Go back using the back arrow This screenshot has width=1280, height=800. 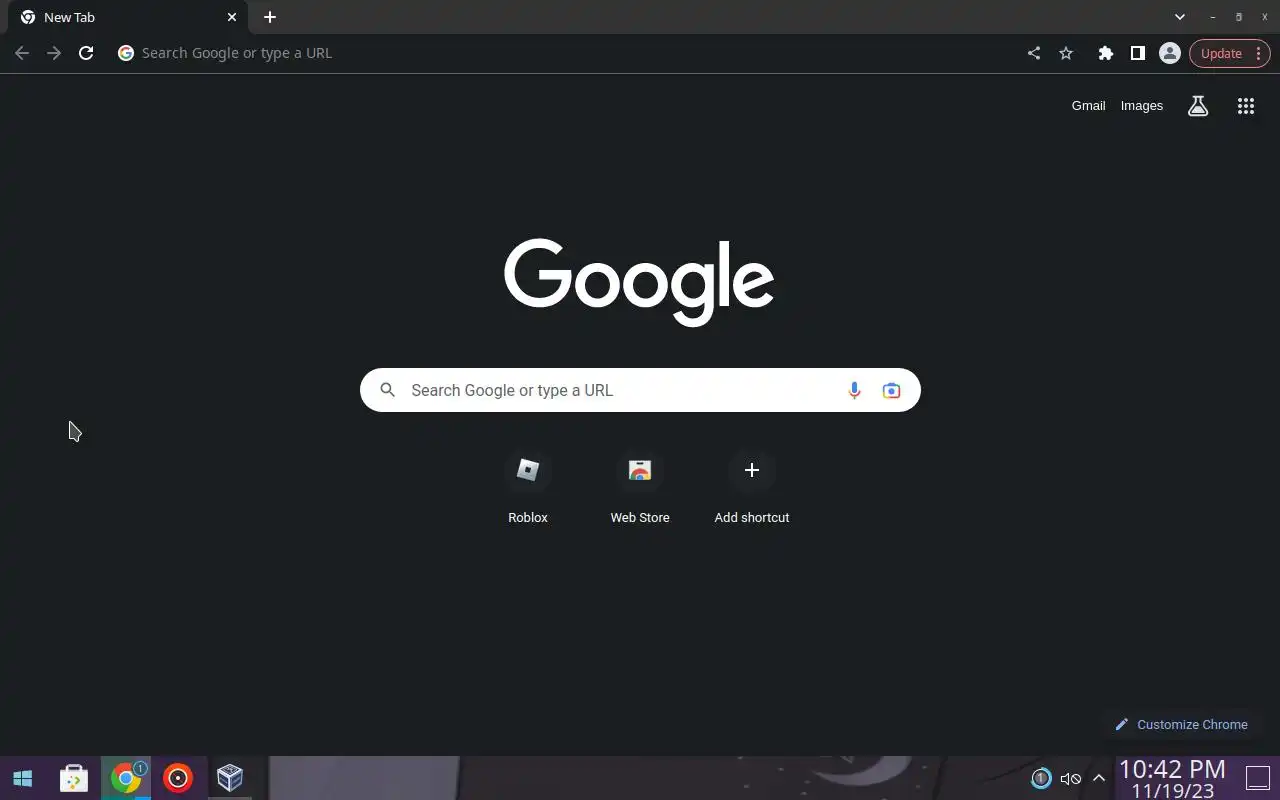22,53
